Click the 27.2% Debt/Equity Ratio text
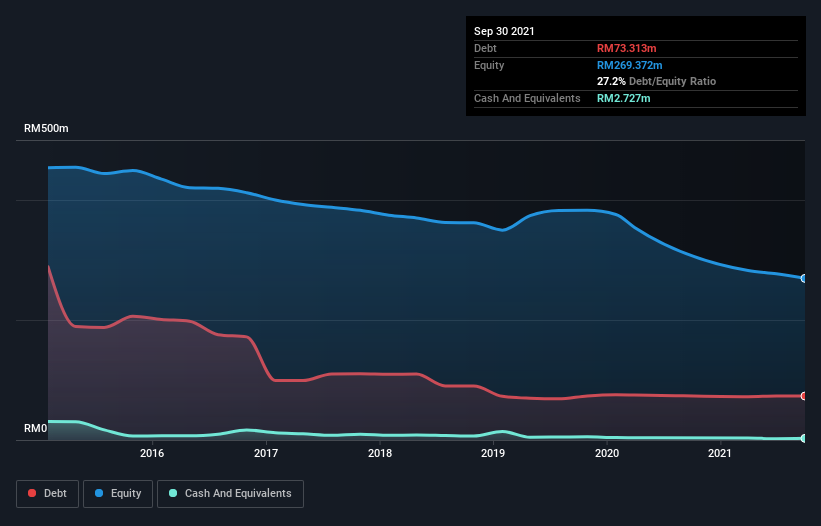Screen dimensions: 821x526 pyautogui.click(x=656, y=81)
